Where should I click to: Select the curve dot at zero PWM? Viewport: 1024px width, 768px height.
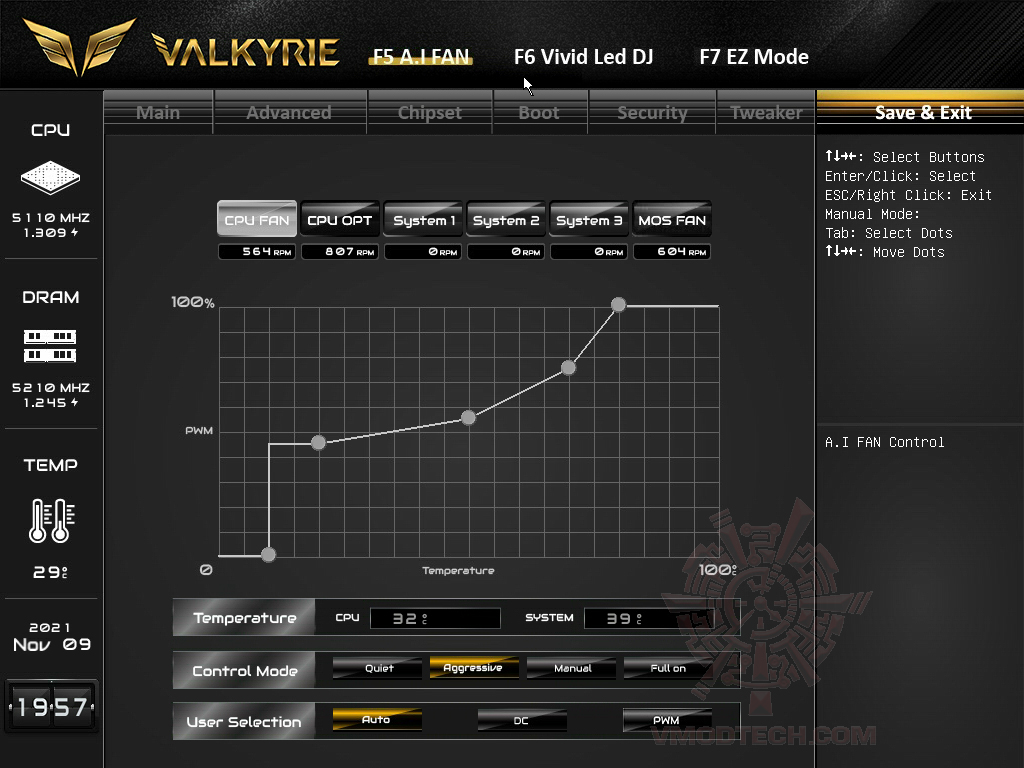click(x=268, y=554)
